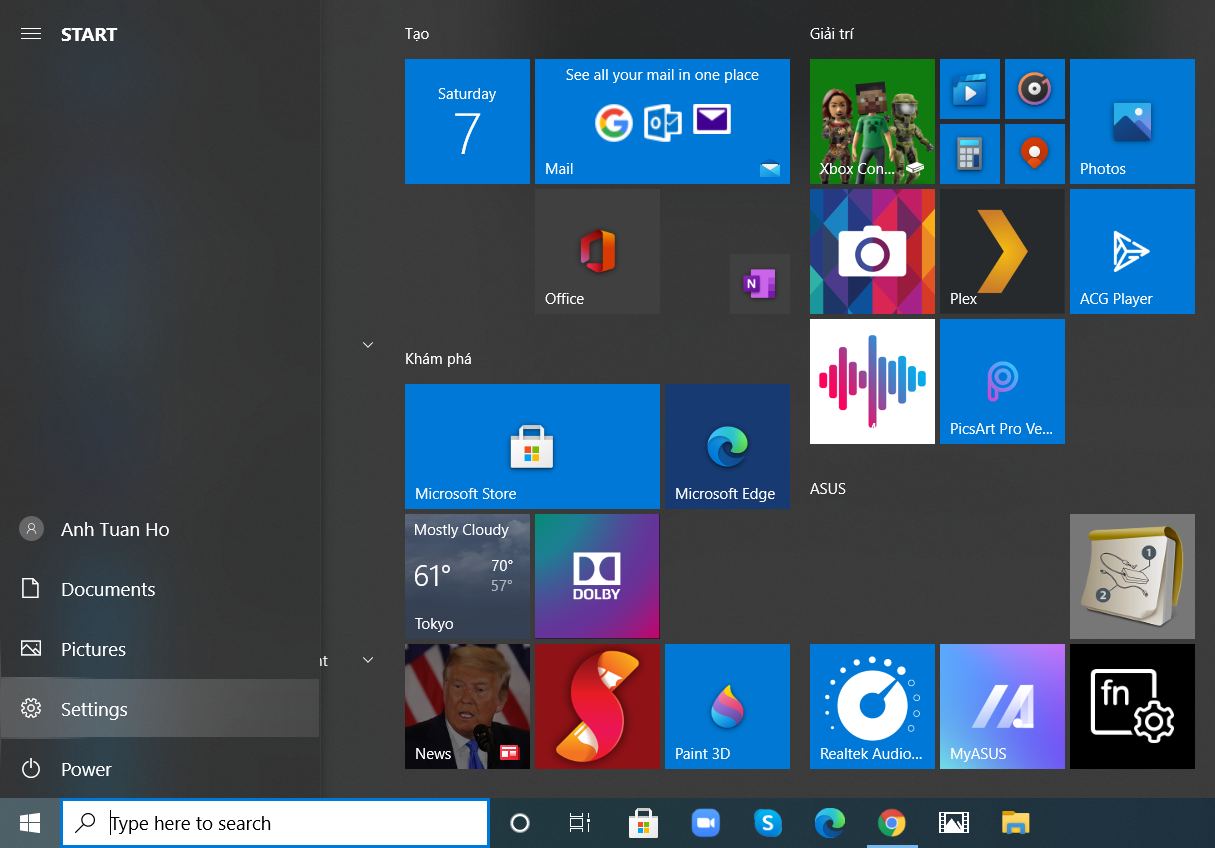The width and height of the screenshot is (1215, 848).
Task: Open the red S app tile beside News
Action: click(597, 706)
